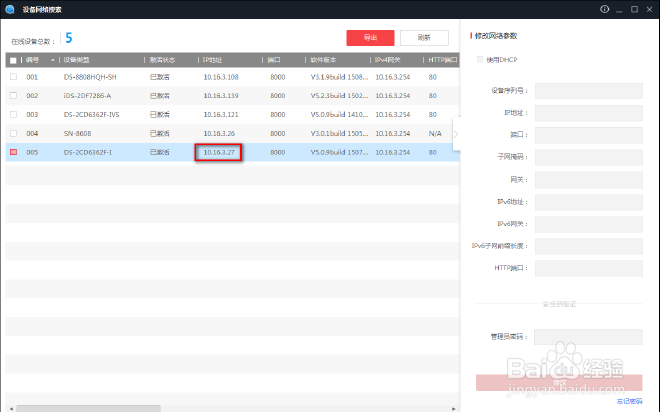The image size is (661, 412).
Task: Select device iDS-2DF7286-A
Action: 87,96
